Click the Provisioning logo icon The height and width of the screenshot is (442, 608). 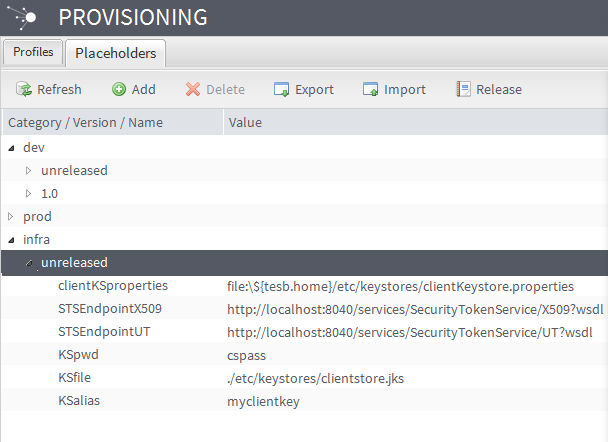click(27, 17)
